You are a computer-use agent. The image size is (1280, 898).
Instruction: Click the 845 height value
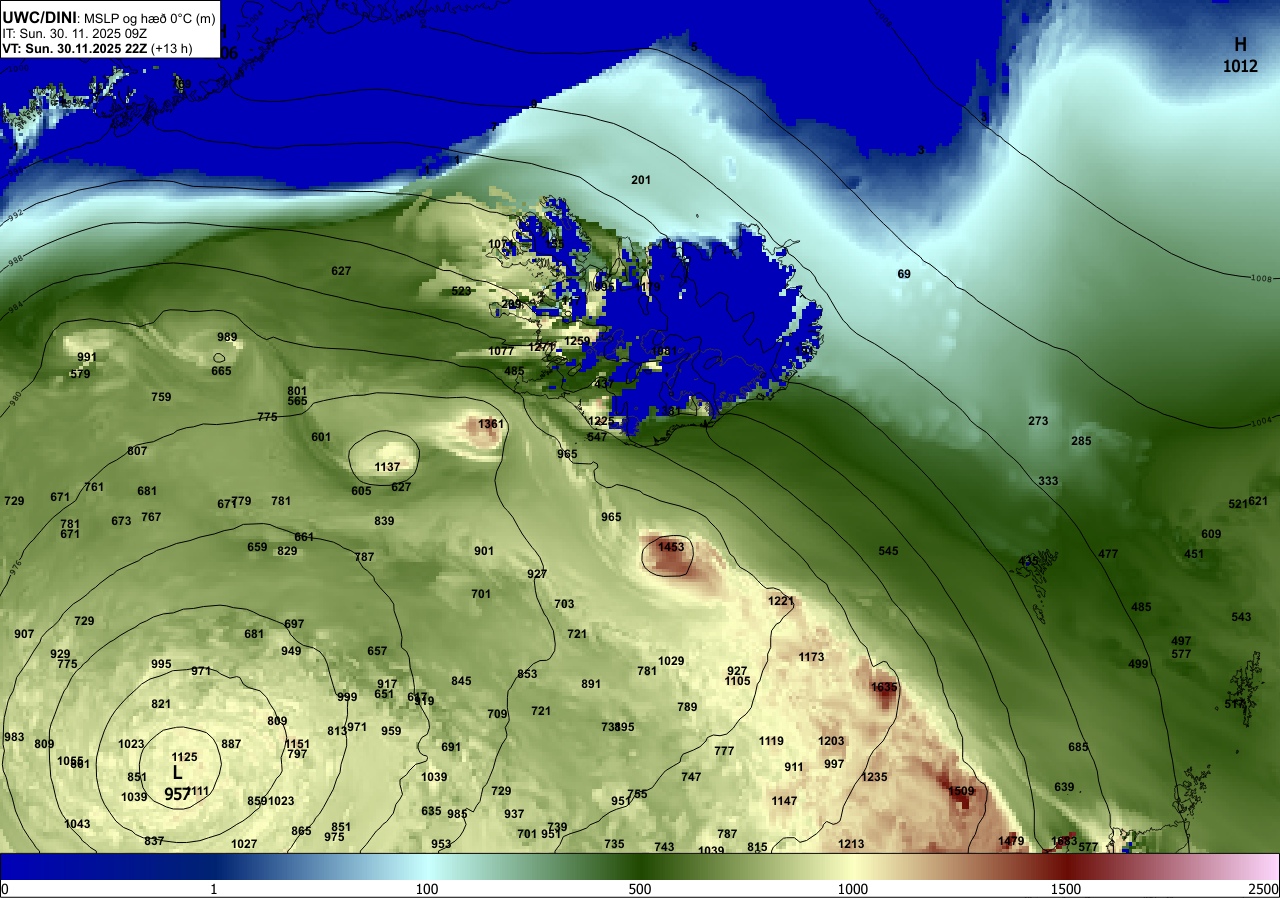(x=461, y=681)
